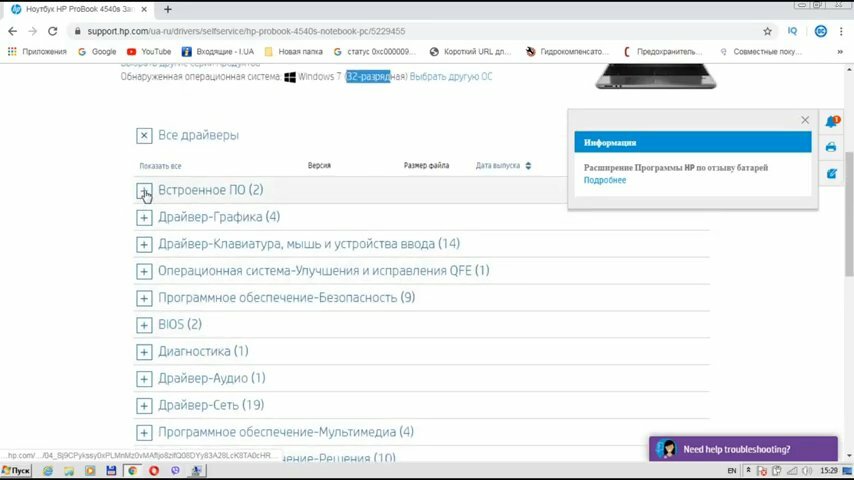This screenshot has width=854, height=480.
Task: Open the Совместные поку bookmark
Action: click(x=761, y=52)
